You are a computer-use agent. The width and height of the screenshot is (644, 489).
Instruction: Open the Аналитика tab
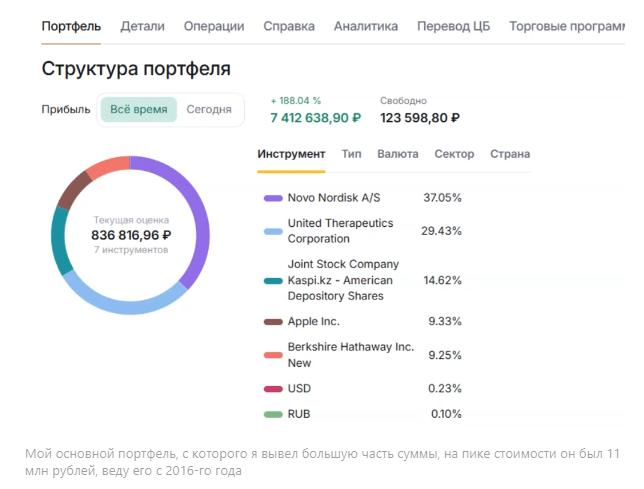pos(366,26)
